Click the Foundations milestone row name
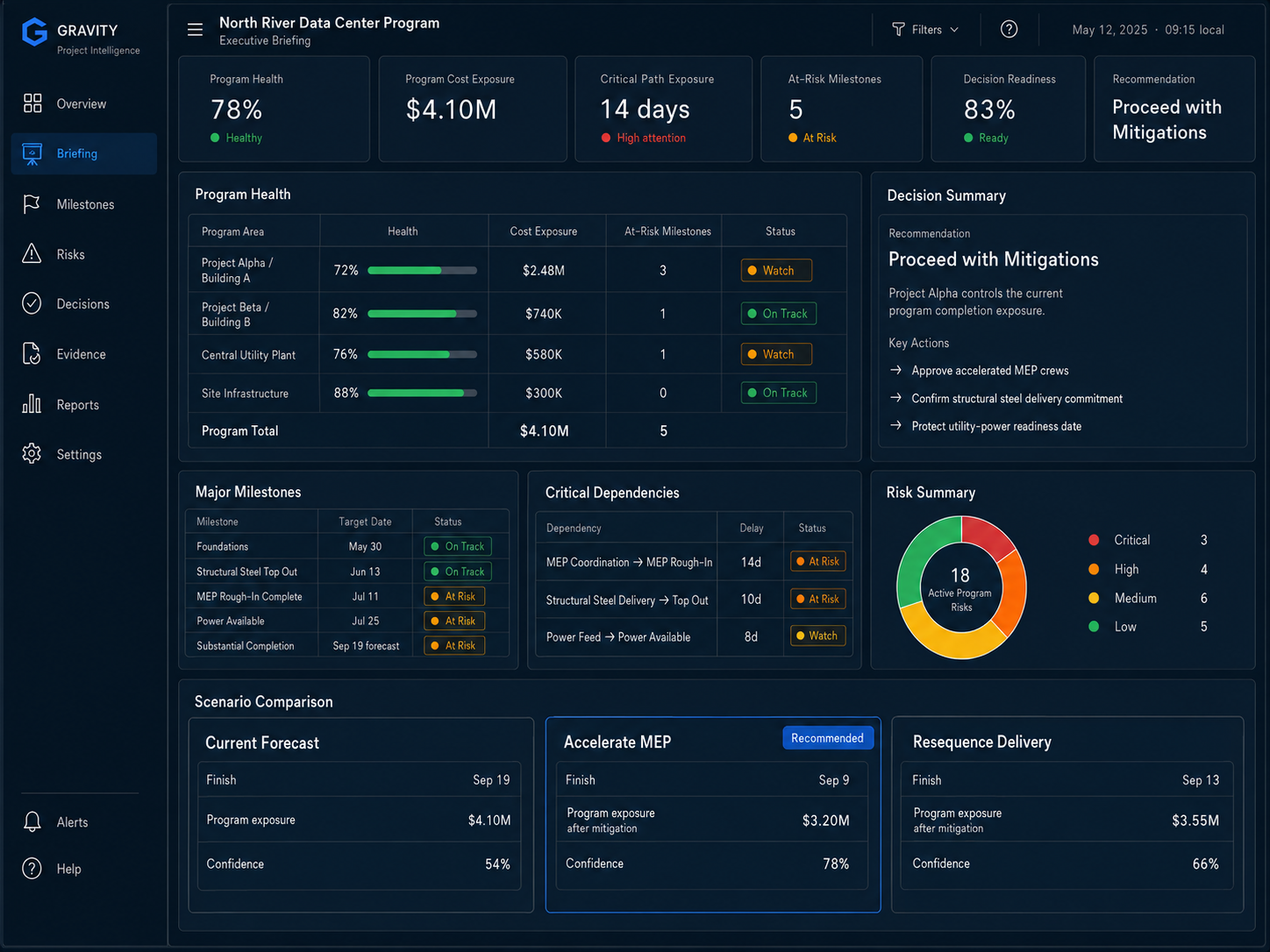Viewport: 1270px width, 952px height. click(x=223, y=547)
